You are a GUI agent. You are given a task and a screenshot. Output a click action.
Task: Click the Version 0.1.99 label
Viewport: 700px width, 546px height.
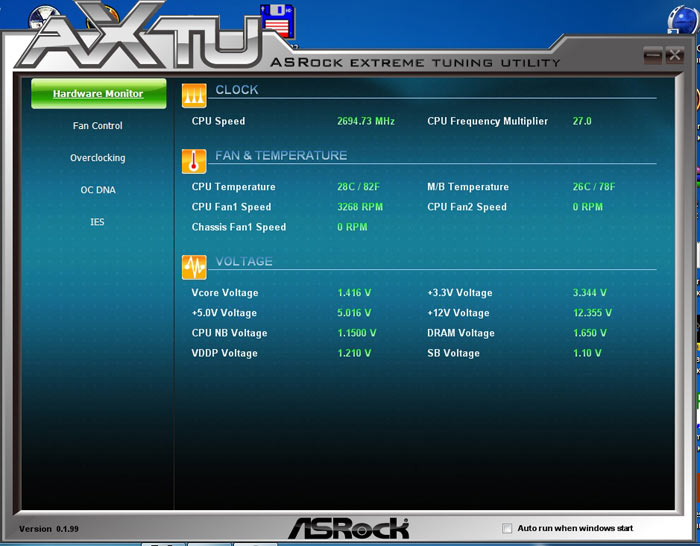point(49,529)
